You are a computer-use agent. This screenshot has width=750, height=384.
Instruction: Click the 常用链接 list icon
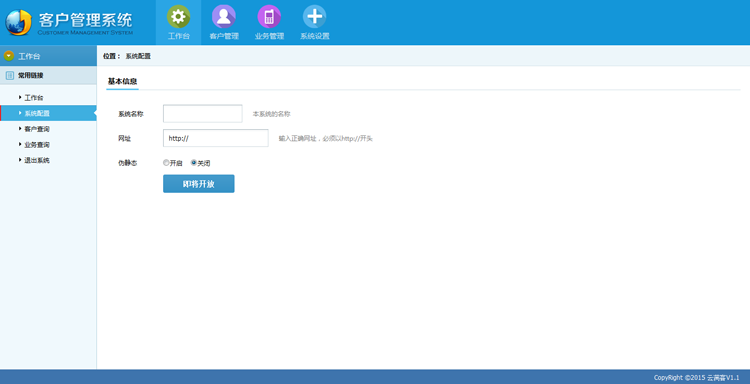click(10, 76)
